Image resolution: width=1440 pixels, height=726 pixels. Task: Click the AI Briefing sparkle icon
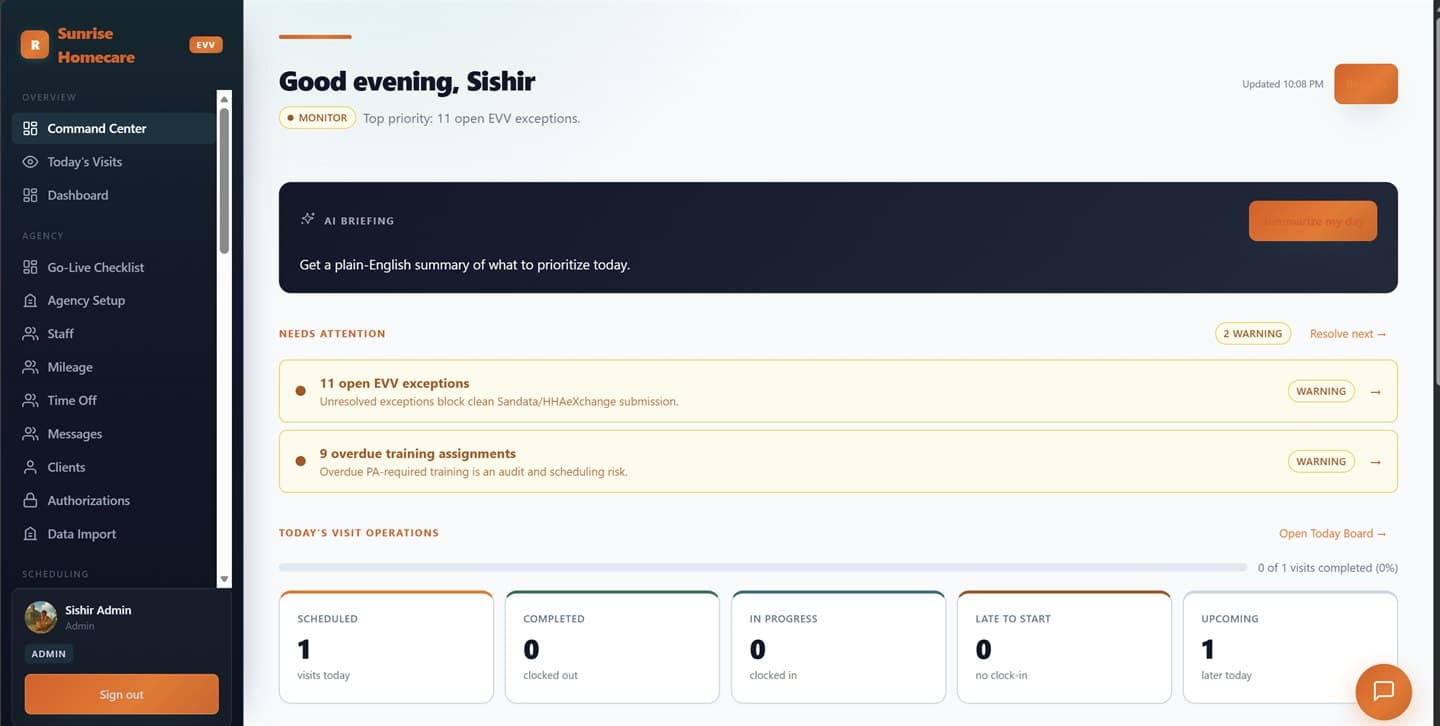click(x=308, y=219)
